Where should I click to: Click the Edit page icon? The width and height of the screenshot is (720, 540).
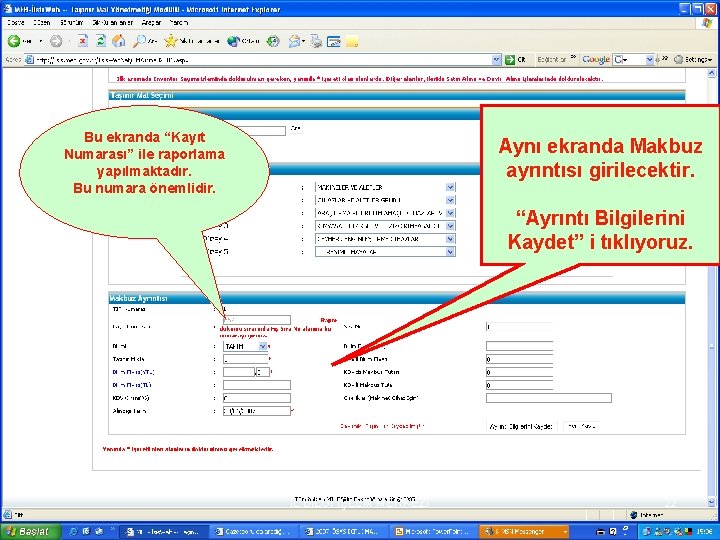333,41
